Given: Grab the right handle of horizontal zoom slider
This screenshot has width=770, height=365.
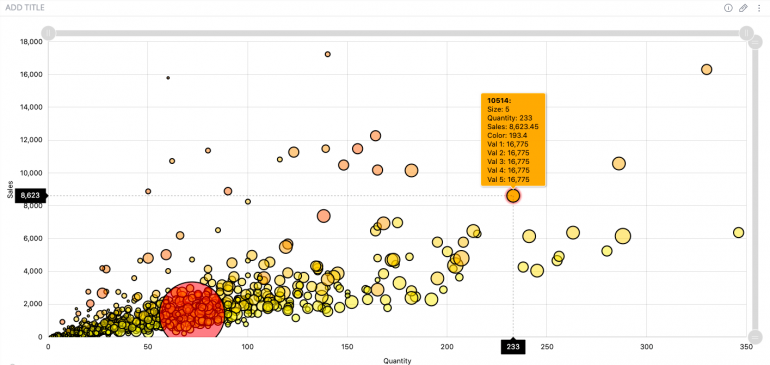Looking at the screenshot, I should 746,33.
